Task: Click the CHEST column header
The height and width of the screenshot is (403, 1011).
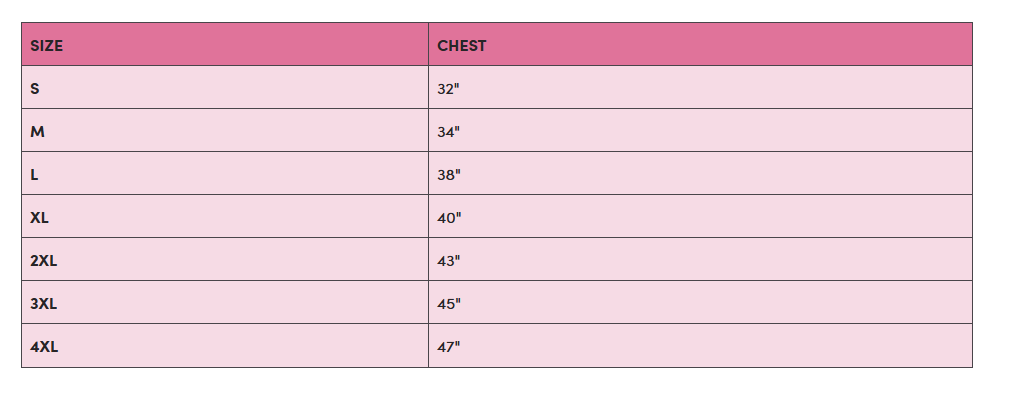Action: coord(462,46)
